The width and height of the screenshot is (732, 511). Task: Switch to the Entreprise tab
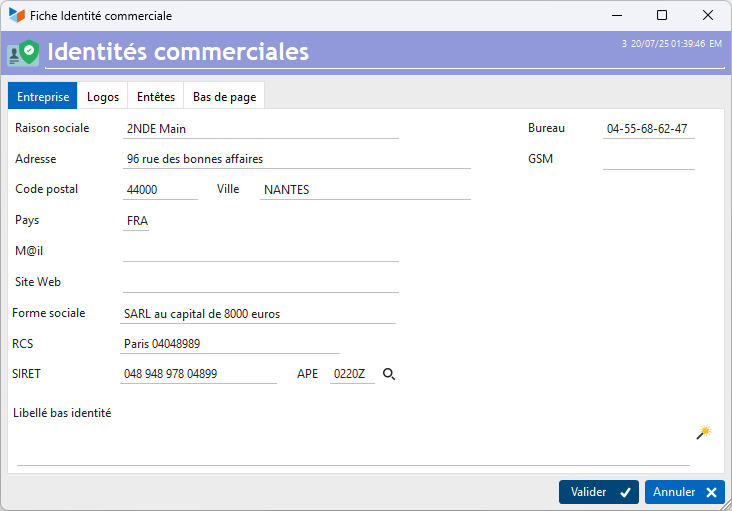(42, 96)
